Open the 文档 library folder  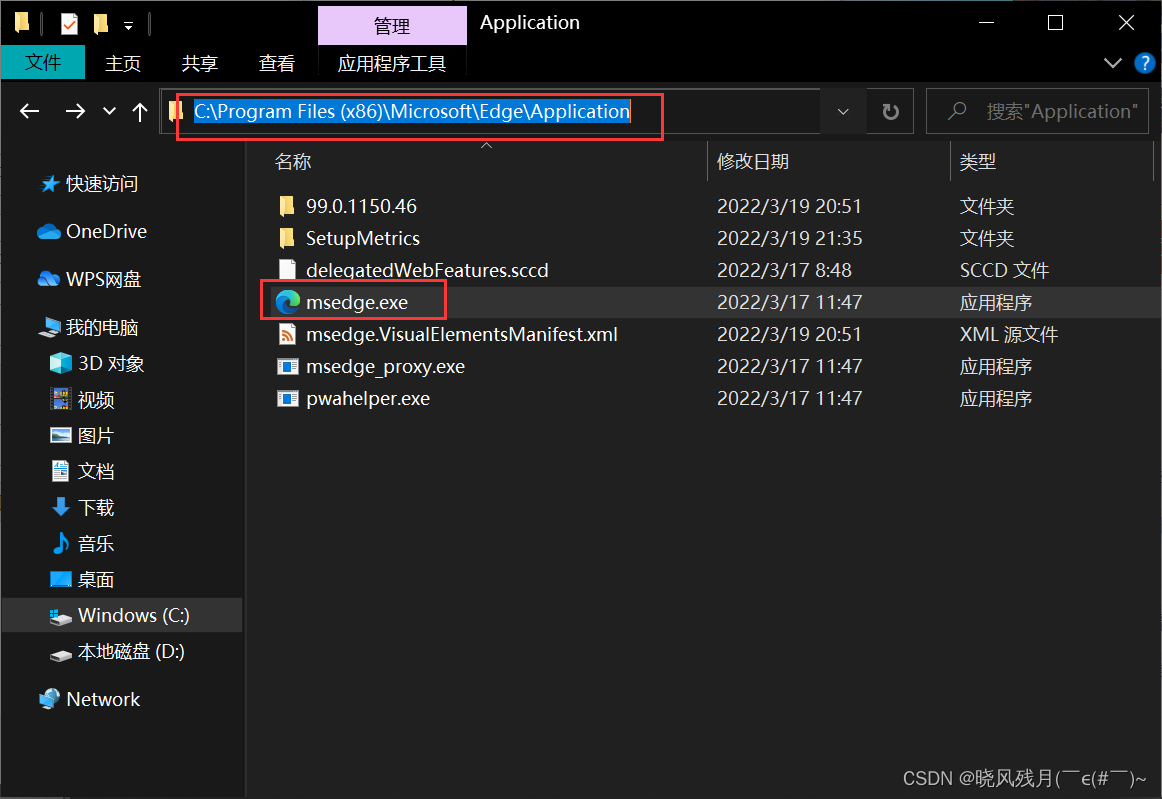pyautogui.click(x=96, y=471)
